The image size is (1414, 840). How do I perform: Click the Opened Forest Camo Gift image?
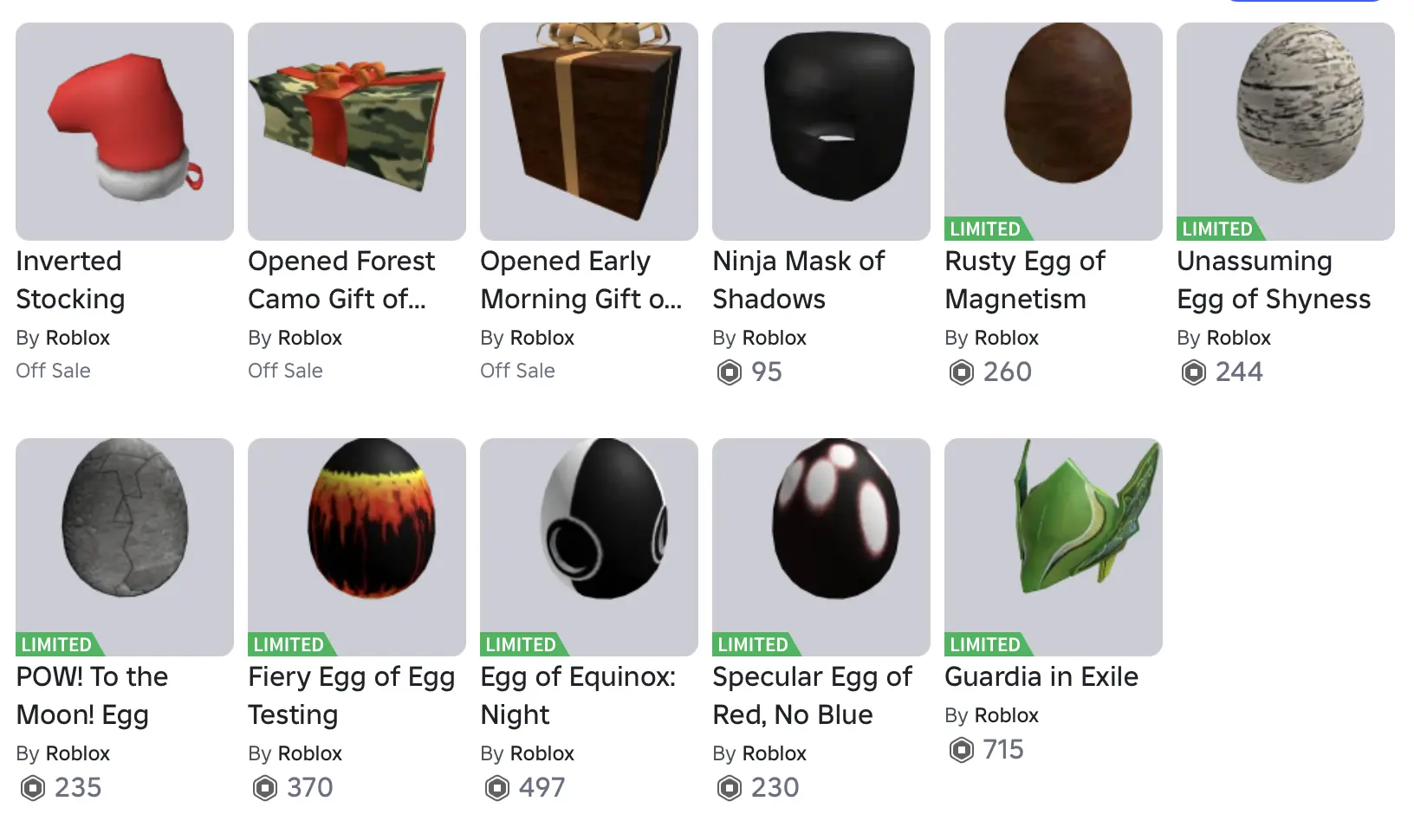(357, 132)
